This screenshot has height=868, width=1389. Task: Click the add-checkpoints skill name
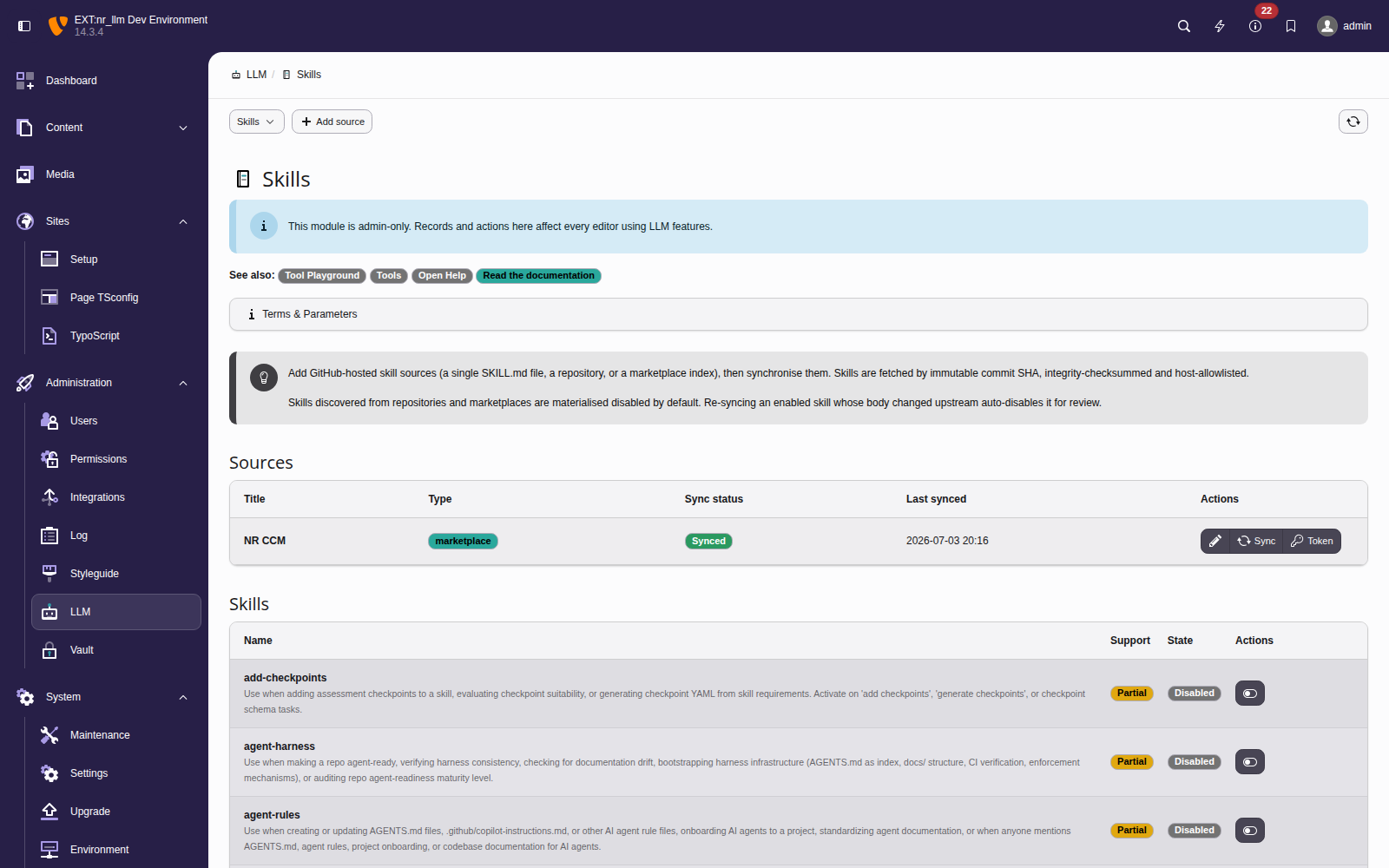tap(286, 678)
